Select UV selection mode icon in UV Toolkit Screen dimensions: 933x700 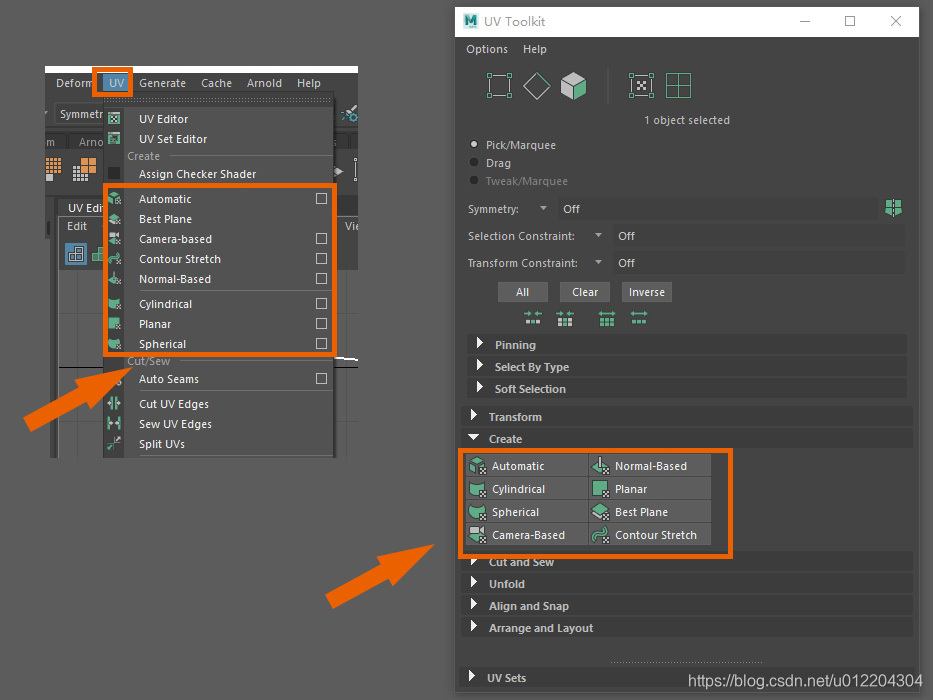click(499, 86)
